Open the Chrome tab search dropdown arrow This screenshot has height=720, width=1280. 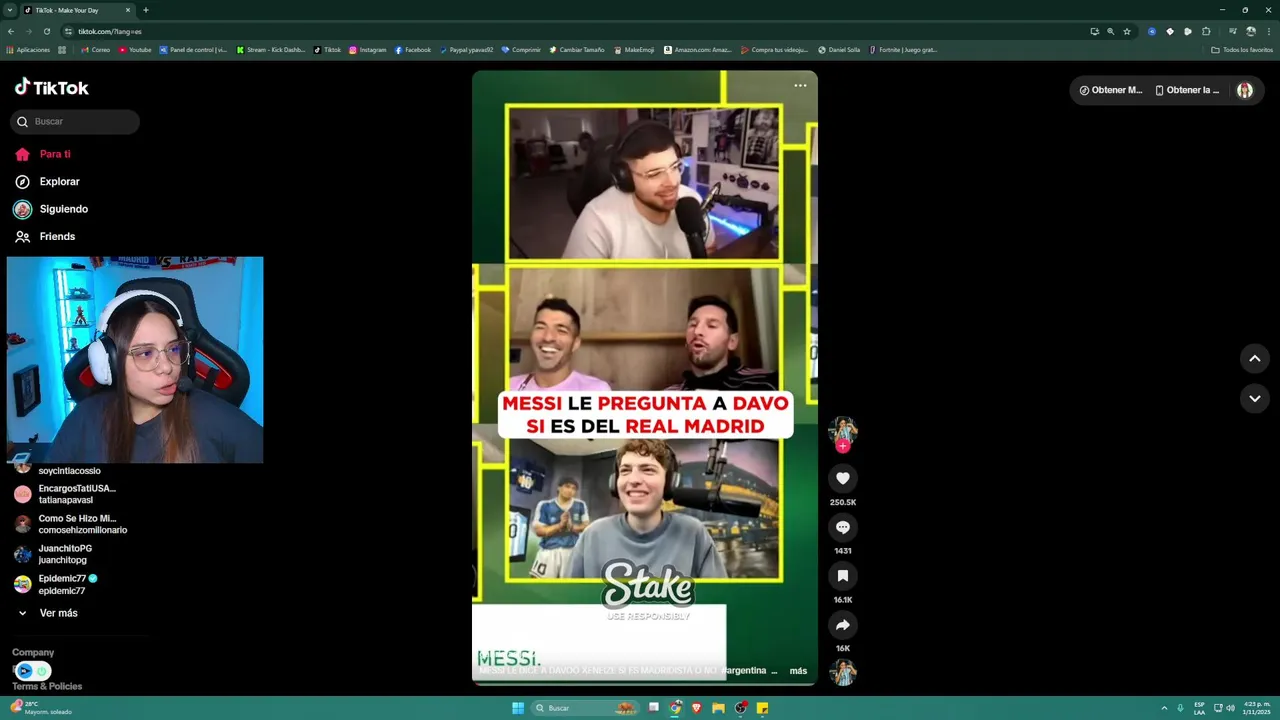click(9, 10)
